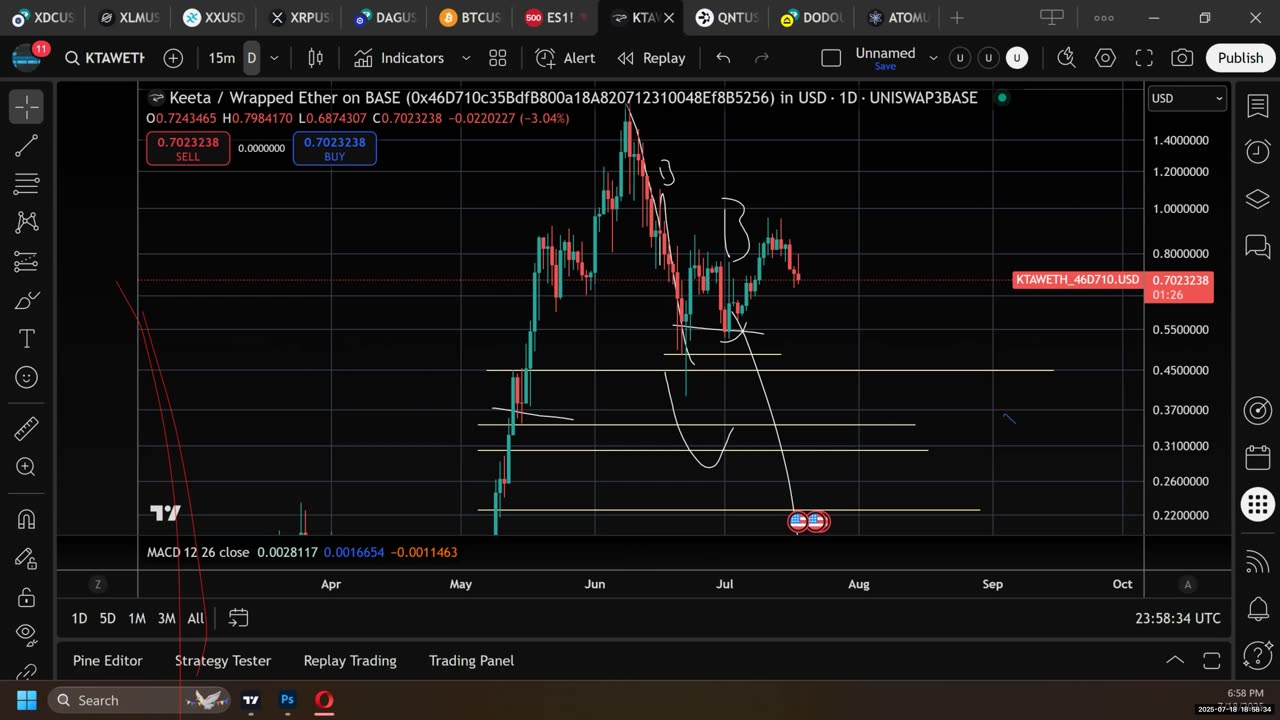The width and height of the screenshot is (1280, 720).
Task: Select the 15m timeframe
Action: pos(222,58)
